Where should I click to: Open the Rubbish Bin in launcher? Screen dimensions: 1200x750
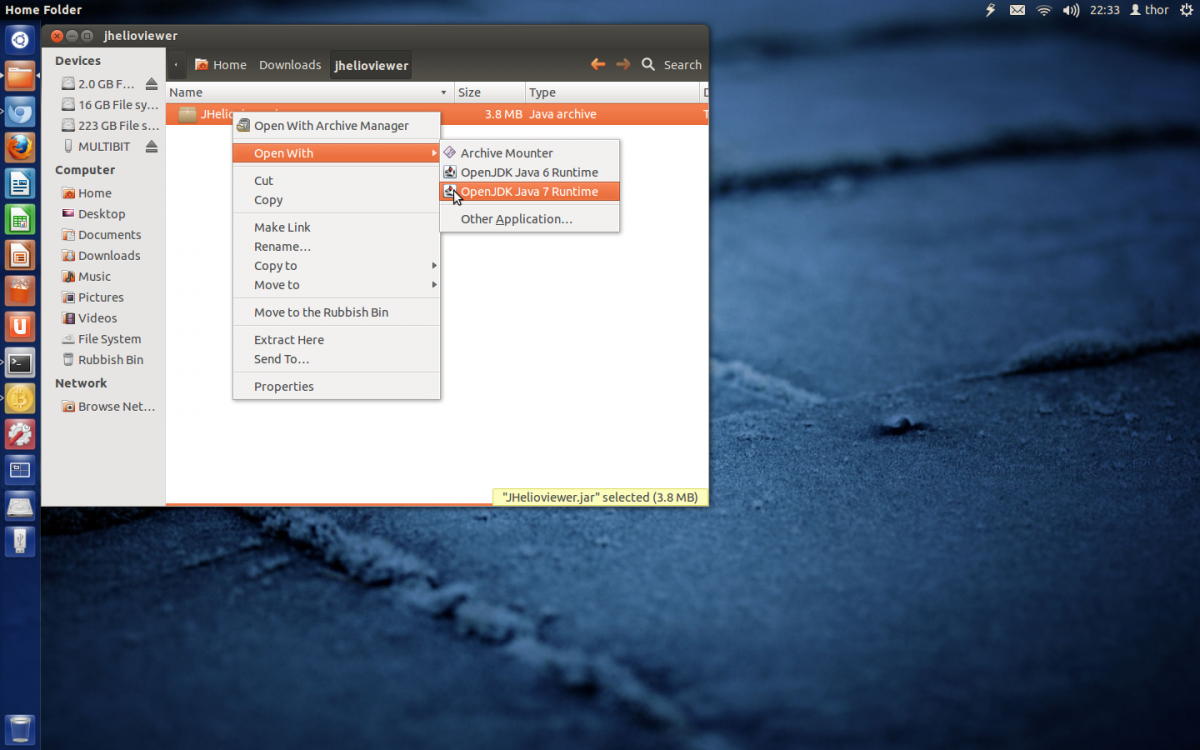tap(21, 728)
